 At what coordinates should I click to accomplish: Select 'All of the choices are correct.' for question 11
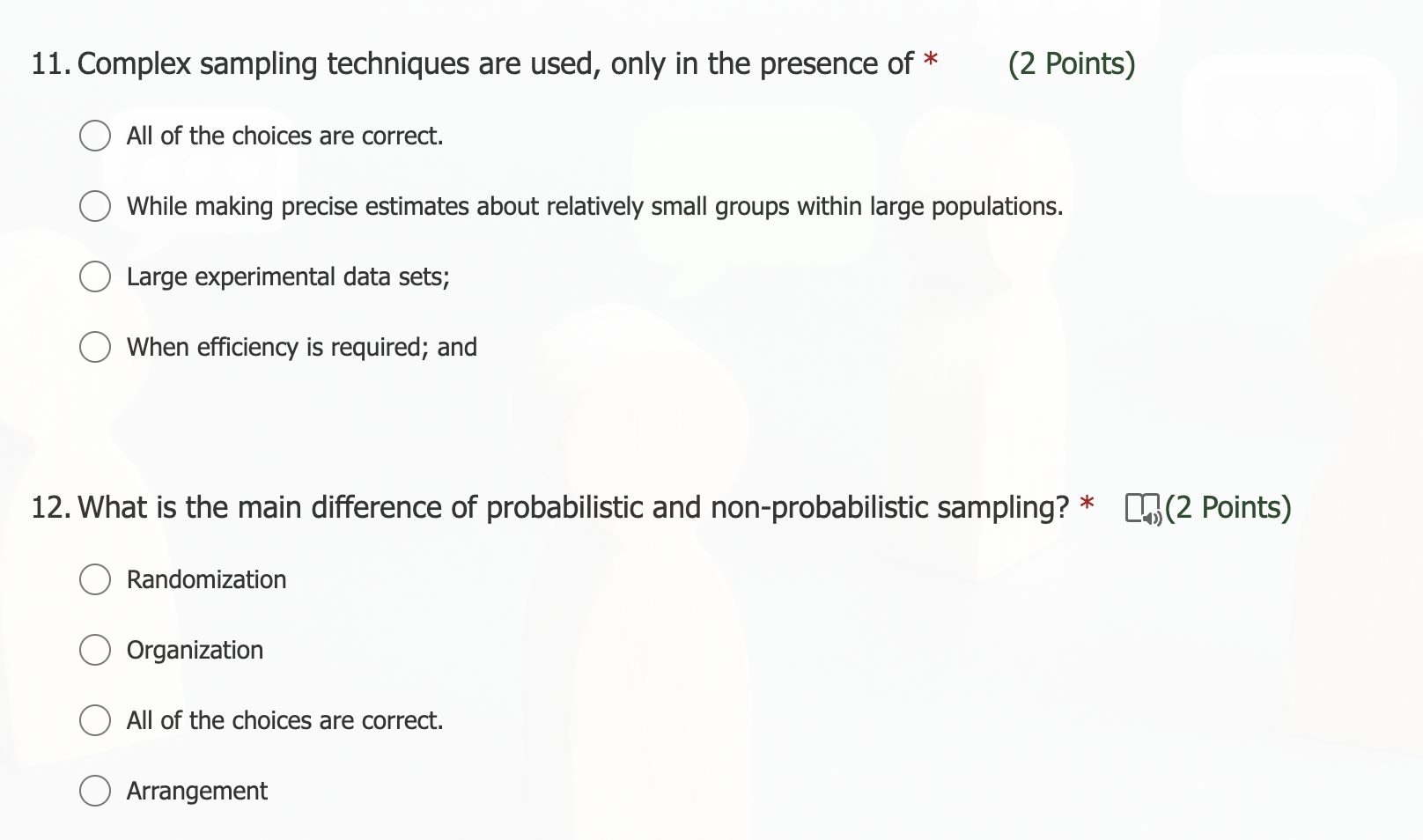click(x=95, y=136)
